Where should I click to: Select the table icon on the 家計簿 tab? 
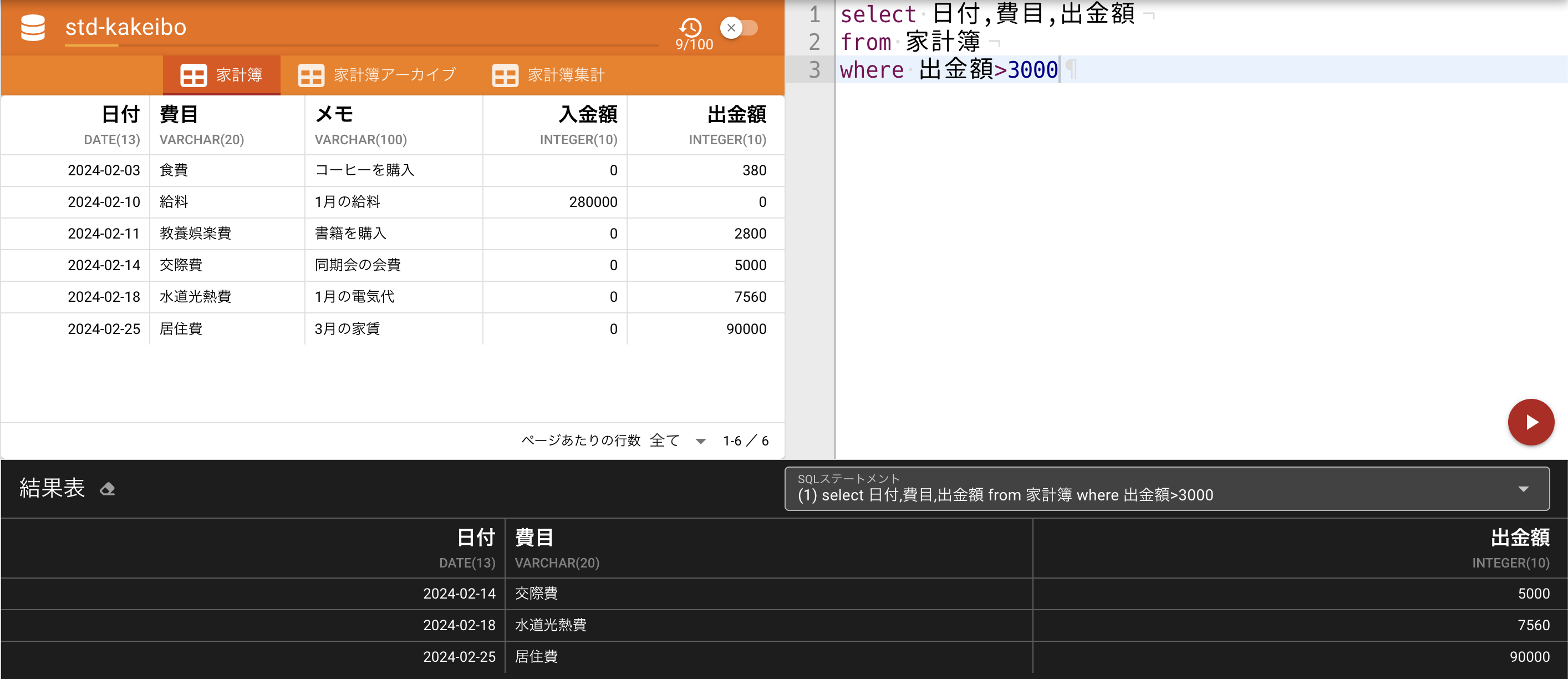tap(194, 74)
